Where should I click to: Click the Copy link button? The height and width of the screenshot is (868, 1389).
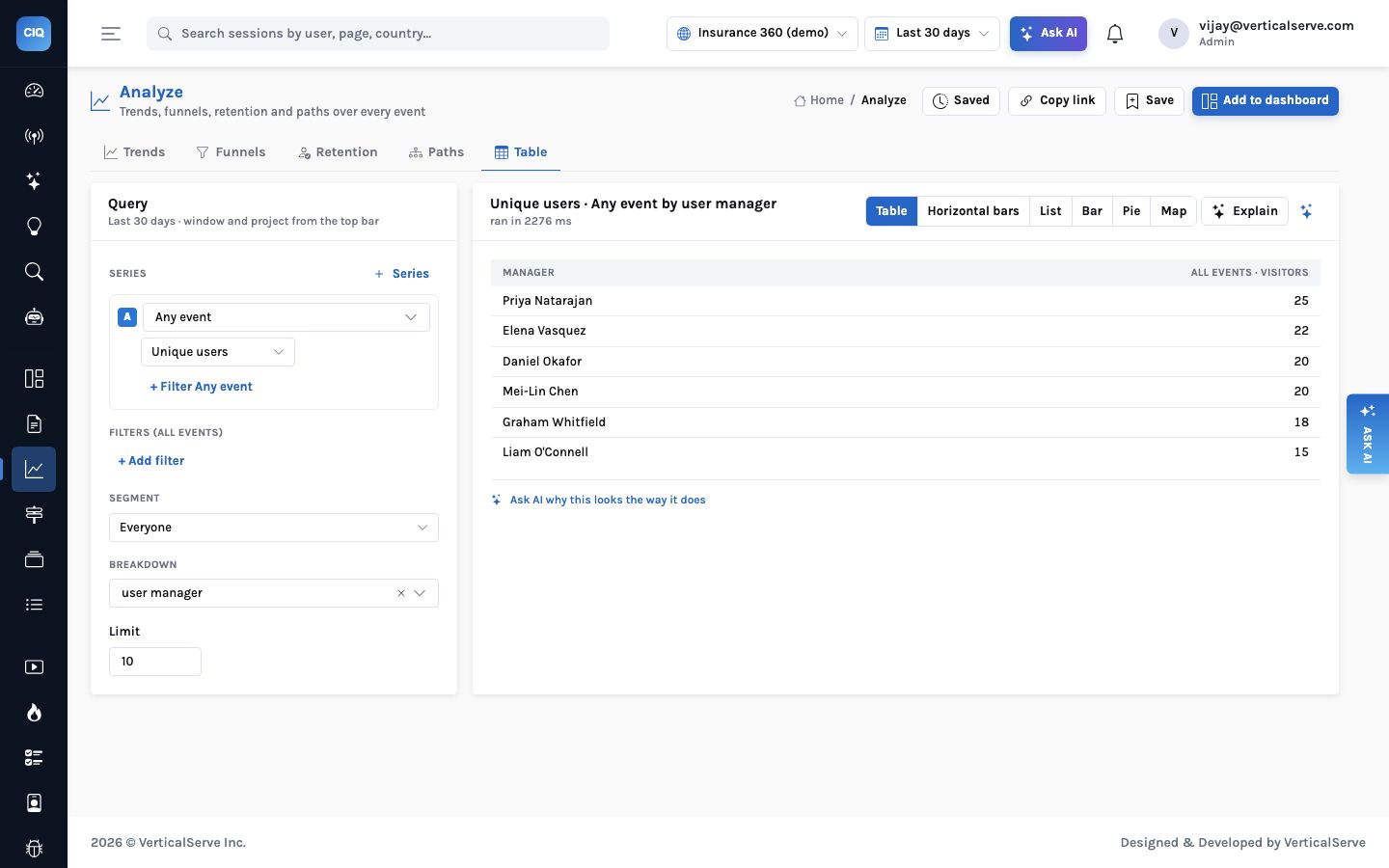(1057, 101)
